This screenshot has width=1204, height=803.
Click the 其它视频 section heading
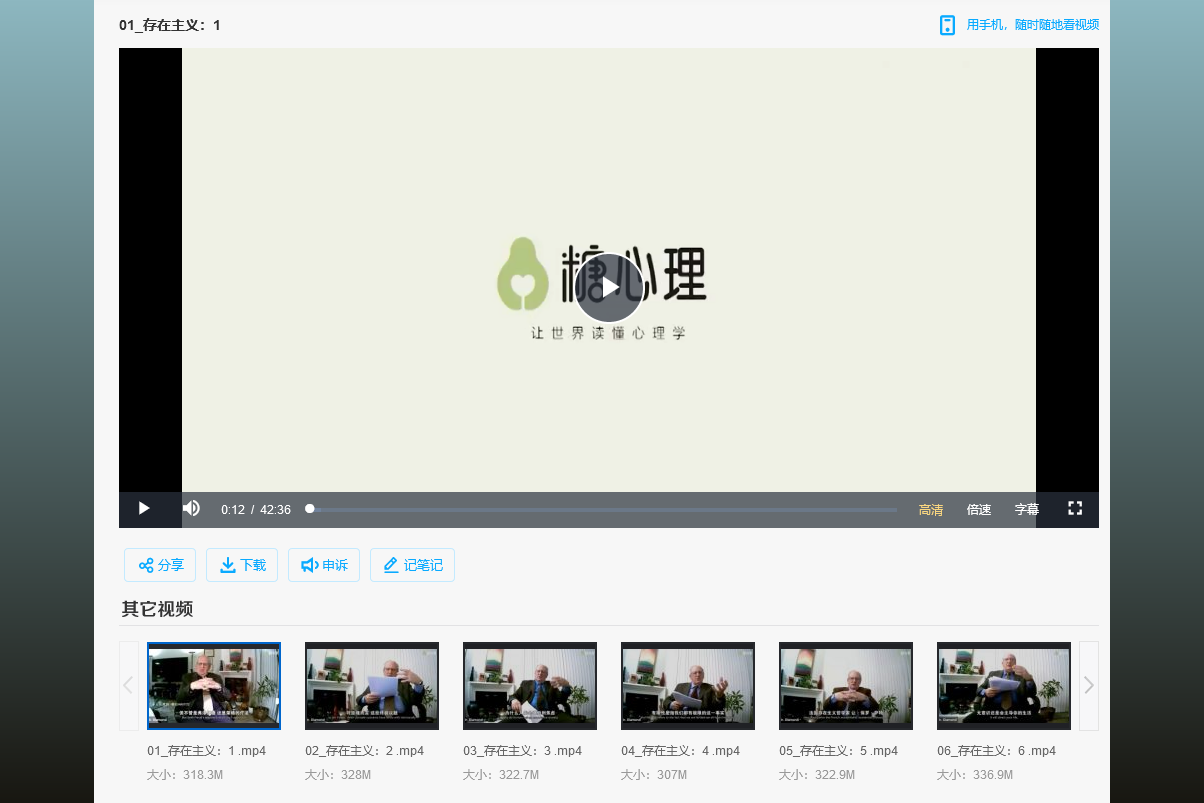coord(157,609)
